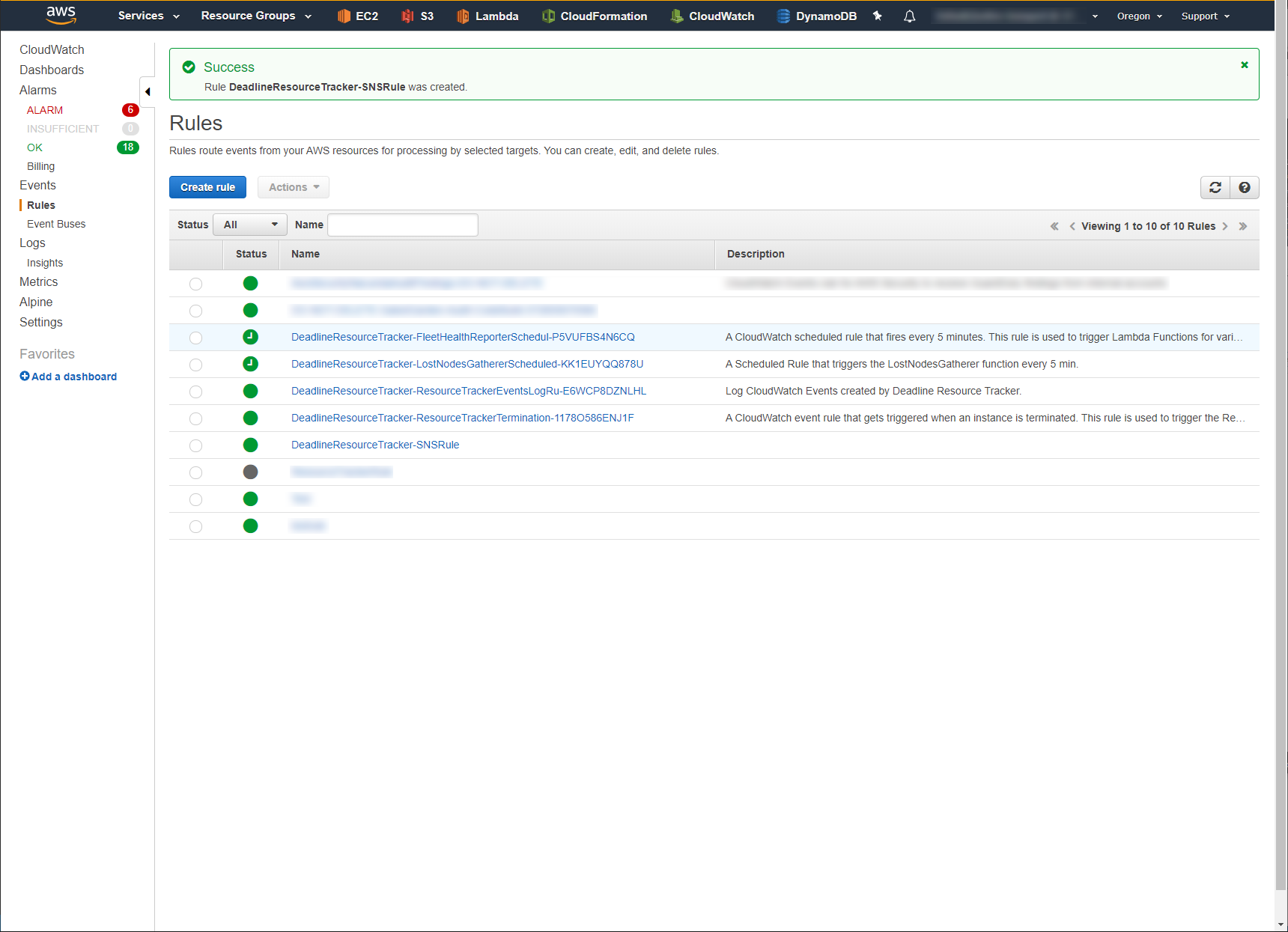Open the Oregon region dropdown
Image resolution: width=1288 pixels, height=932 pixels.
[x=1139, y=16]
